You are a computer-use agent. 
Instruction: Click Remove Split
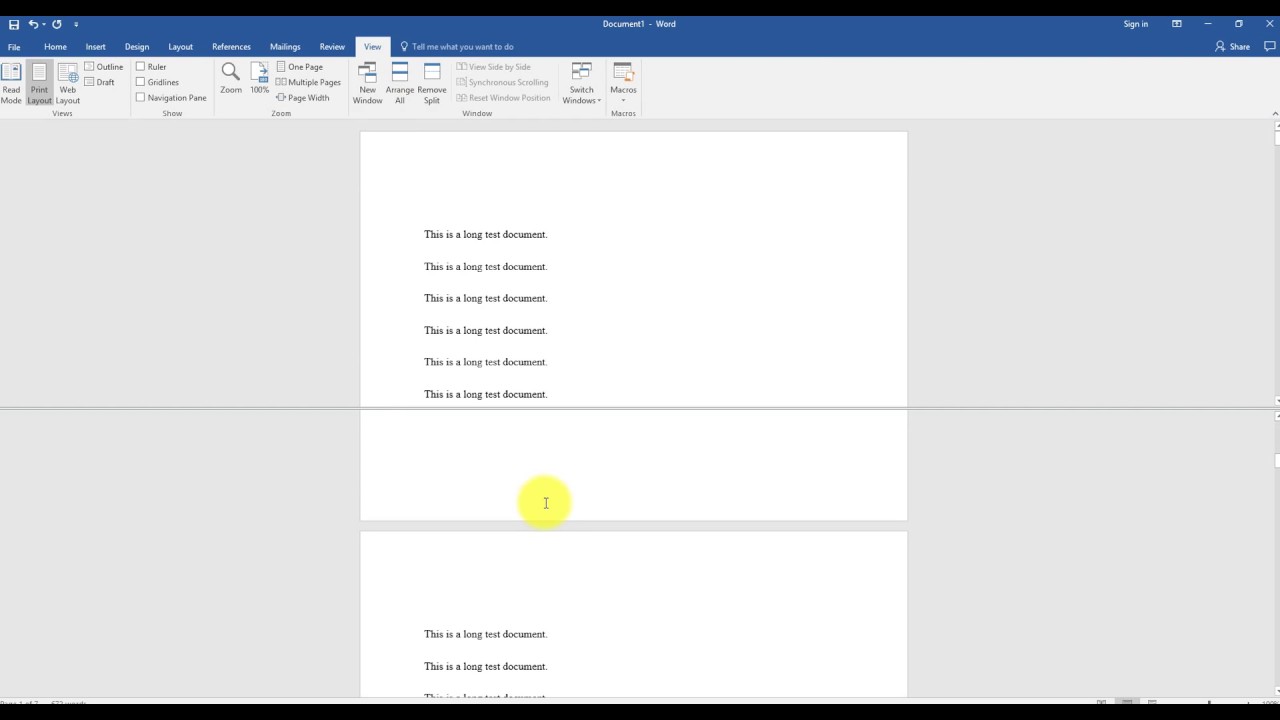point(432,84)
